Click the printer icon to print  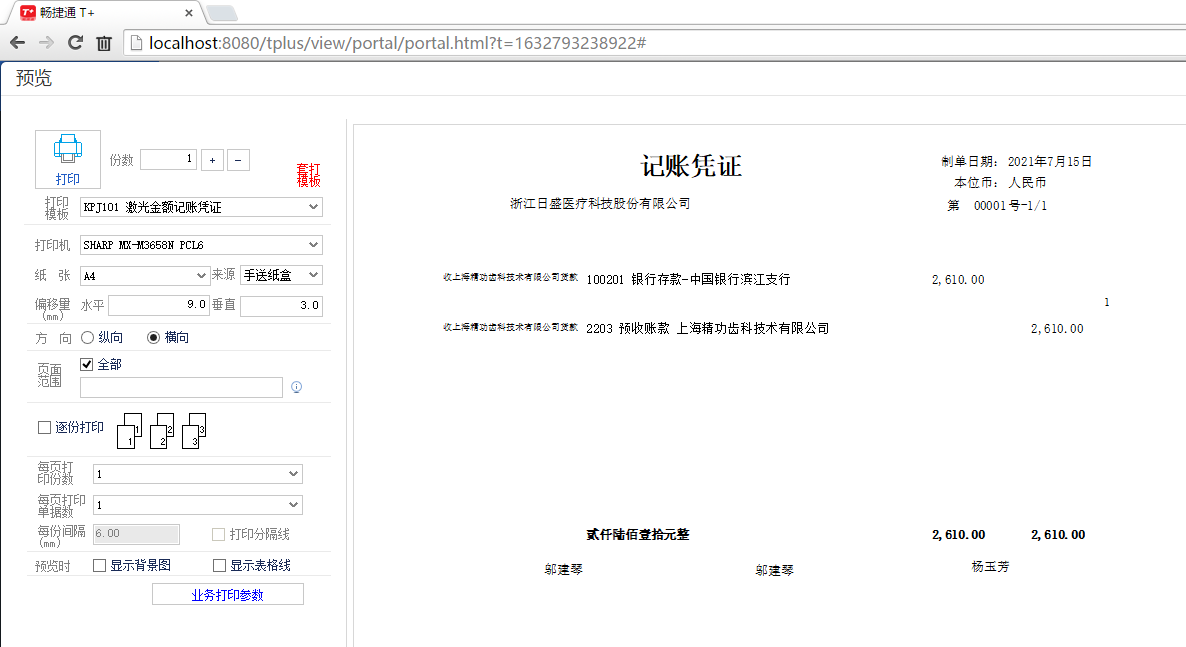(67, 159)
